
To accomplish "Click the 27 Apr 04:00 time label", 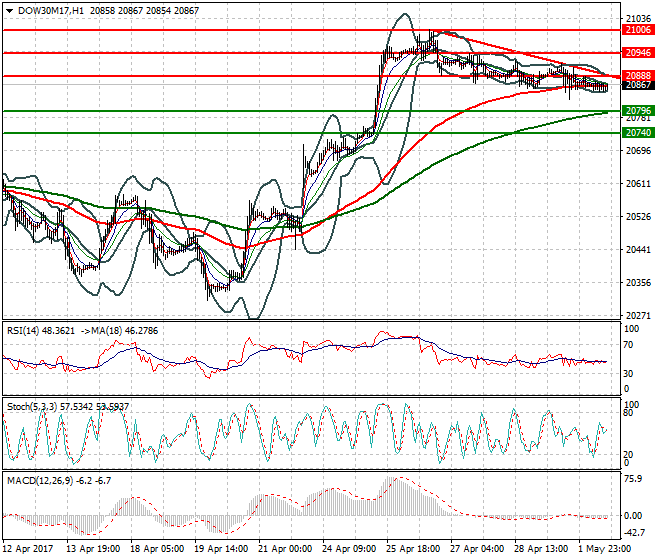I will coord(478,549).
